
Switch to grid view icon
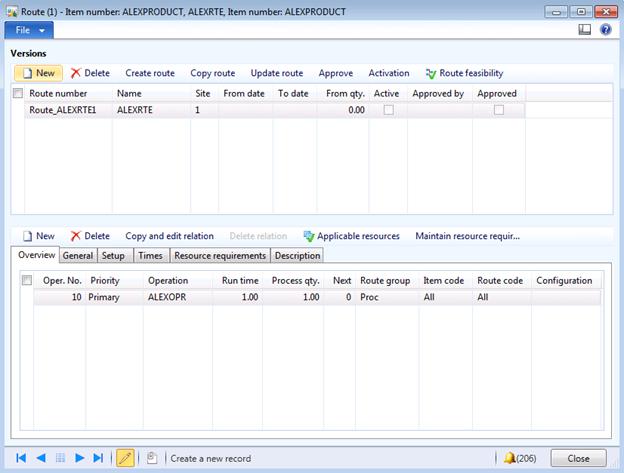click(60, 458)
